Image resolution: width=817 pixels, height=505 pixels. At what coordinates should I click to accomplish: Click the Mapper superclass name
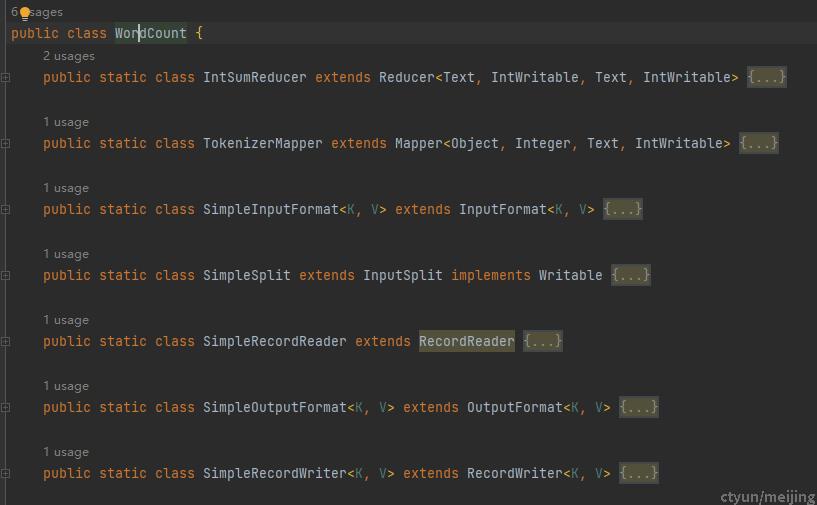point(419,143)
